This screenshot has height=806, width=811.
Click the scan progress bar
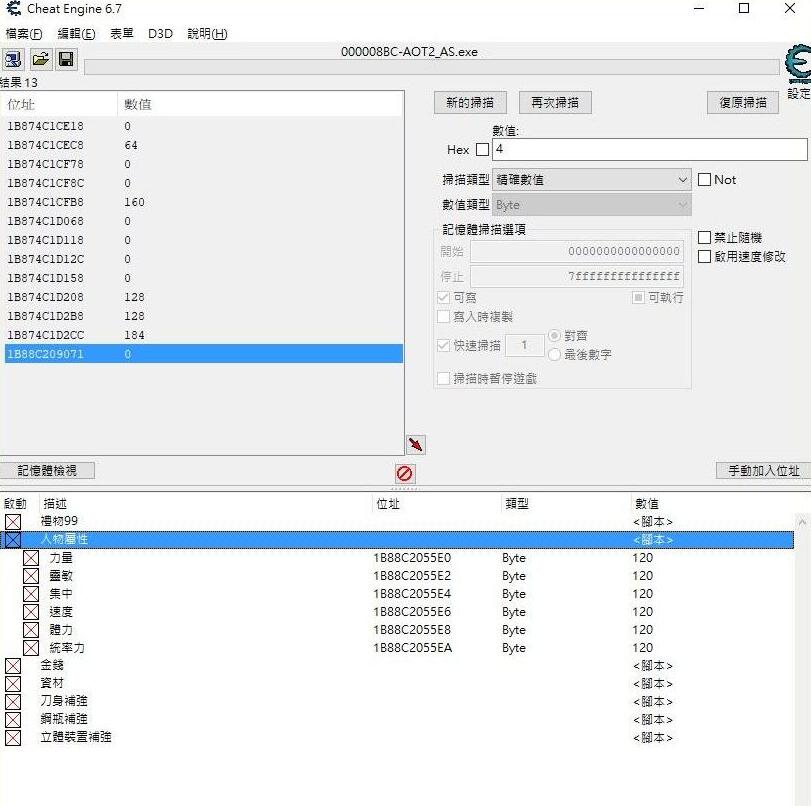click(x=432, y=67)
